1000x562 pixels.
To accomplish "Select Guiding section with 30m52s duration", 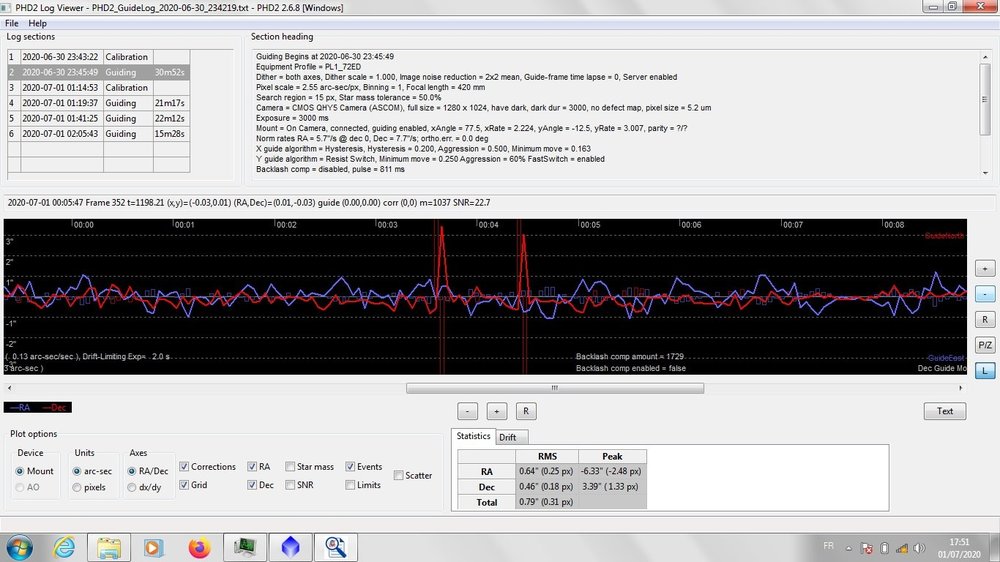I will tap(98, 72).
